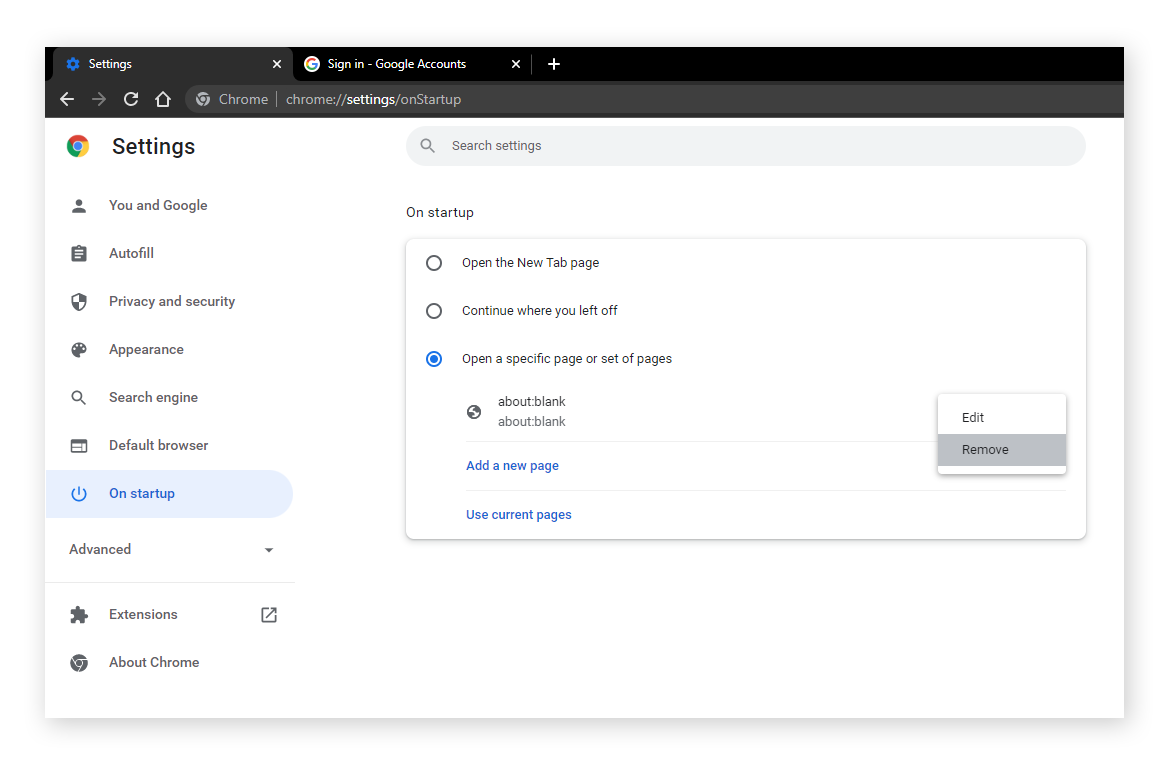Click the globe icon next to about:blank
The height and width of the screenshot is (766, 1172).
474,412
